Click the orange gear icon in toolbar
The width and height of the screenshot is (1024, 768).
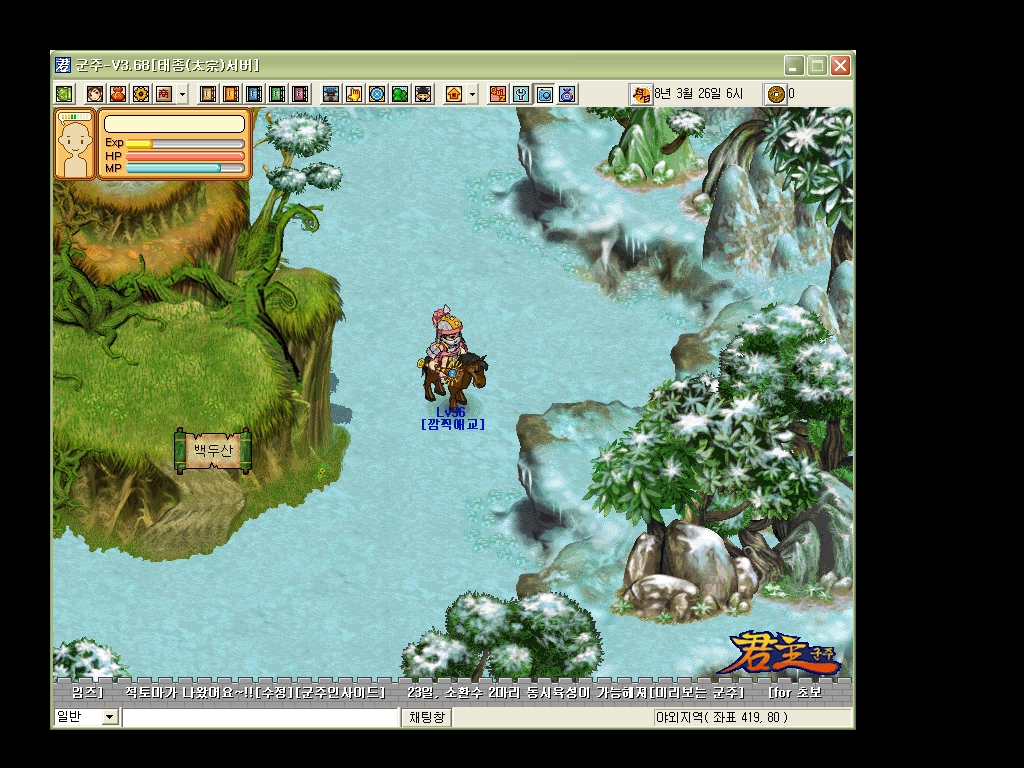141,94
